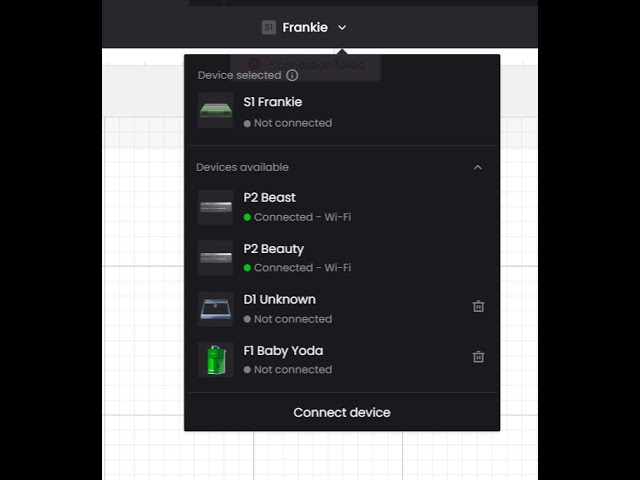The width and height of the screenshot is (640, 480).
Task: Click the Connect device button
Action: pyautogui.click(x=342, y=412)
